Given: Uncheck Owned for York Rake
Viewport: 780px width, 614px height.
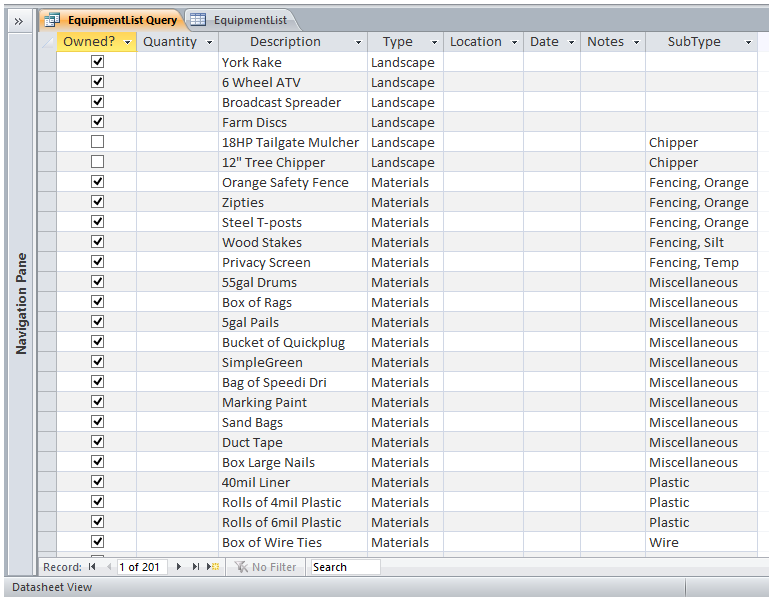Looking at the screenshot, I should (97, 62).
